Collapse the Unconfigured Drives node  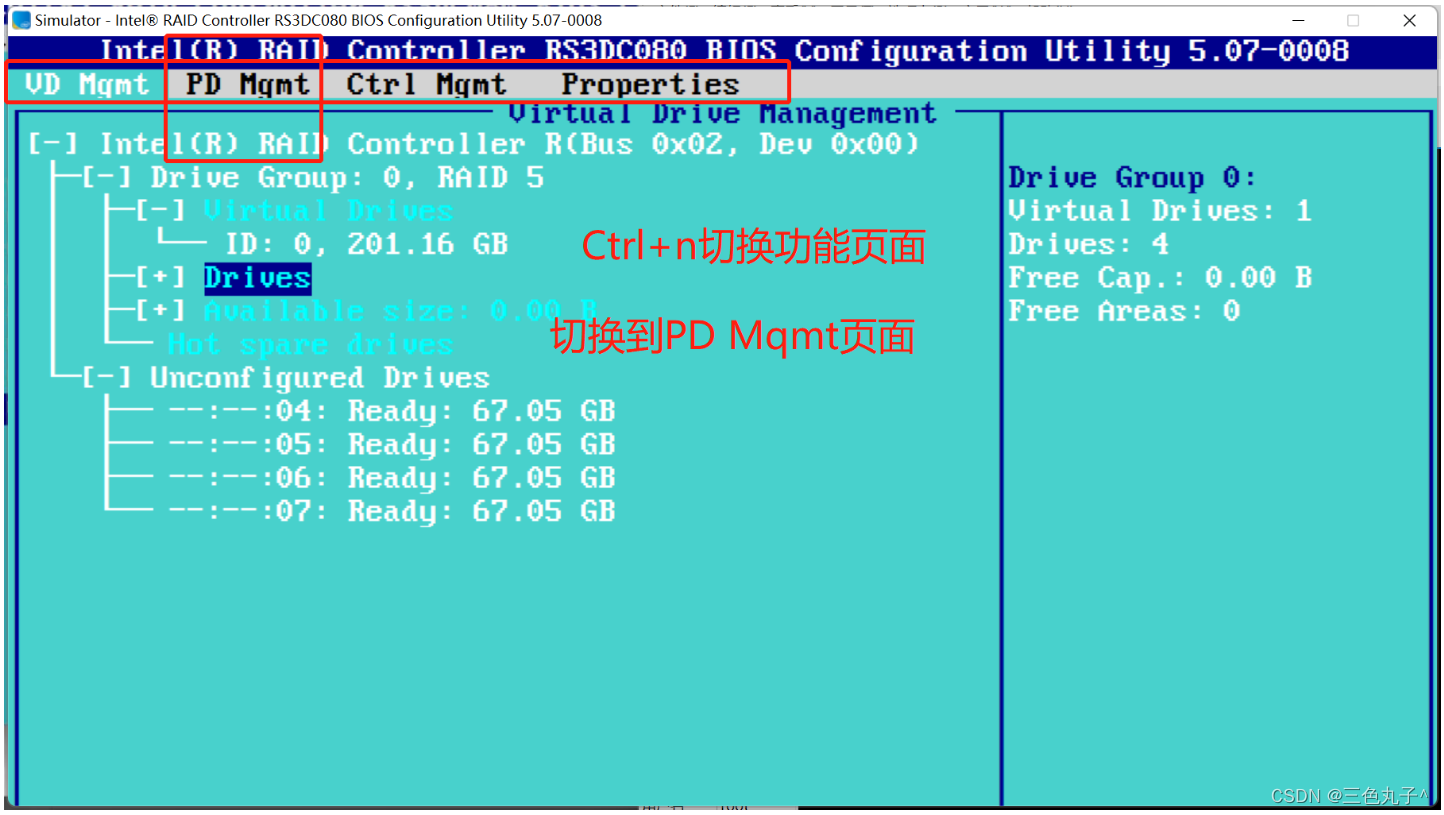click(106, 378)
